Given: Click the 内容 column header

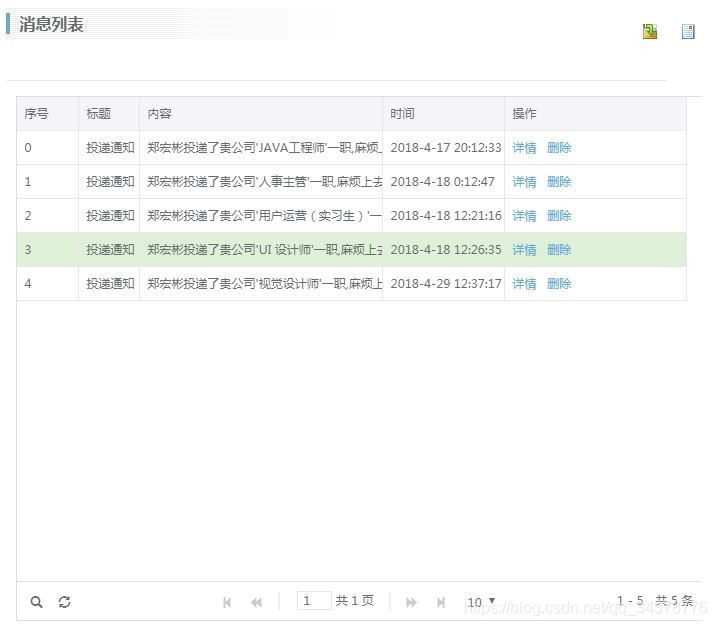Looking at the screenshot, I should tap(261, 113).
